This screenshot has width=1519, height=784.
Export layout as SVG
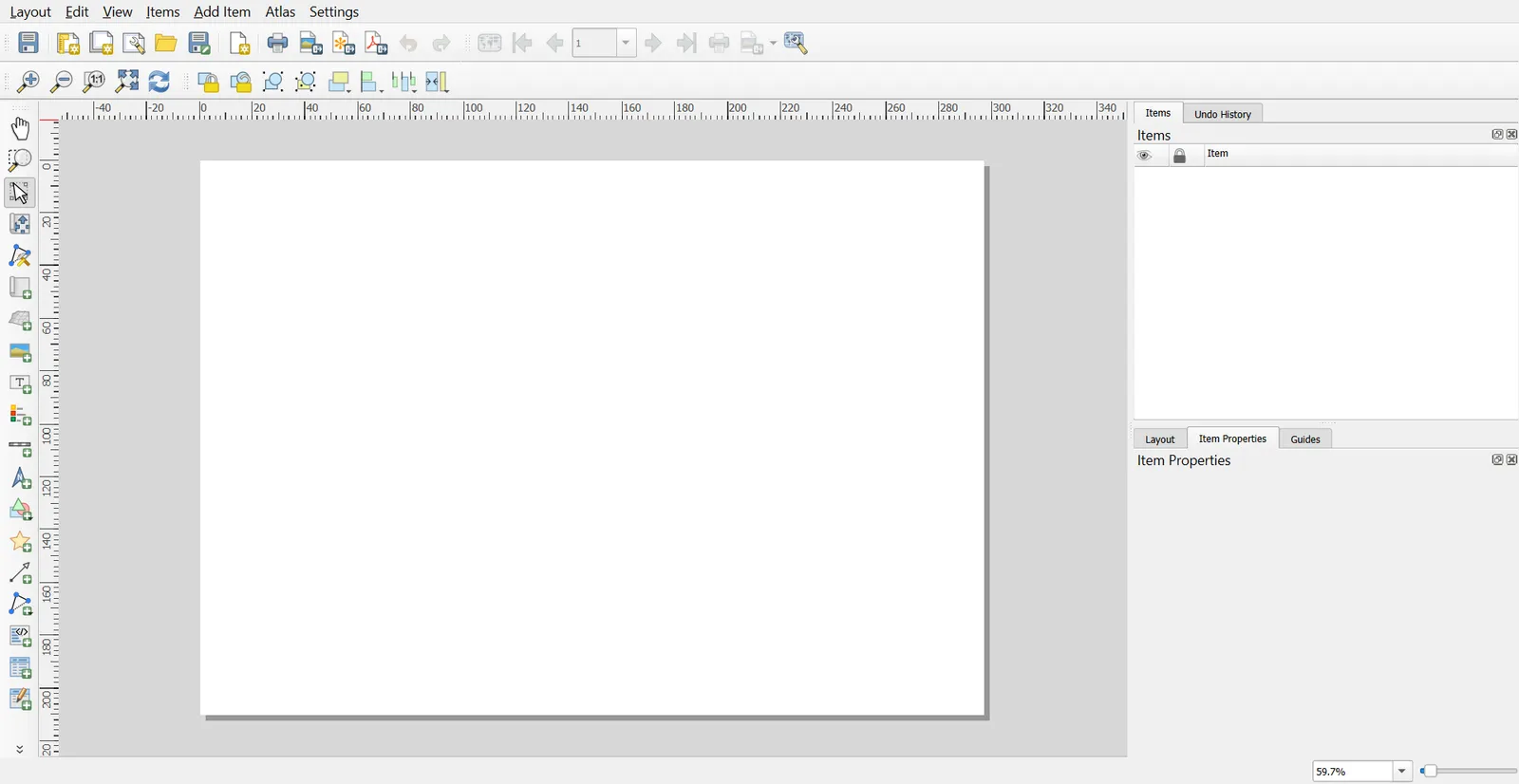point(344,43)
